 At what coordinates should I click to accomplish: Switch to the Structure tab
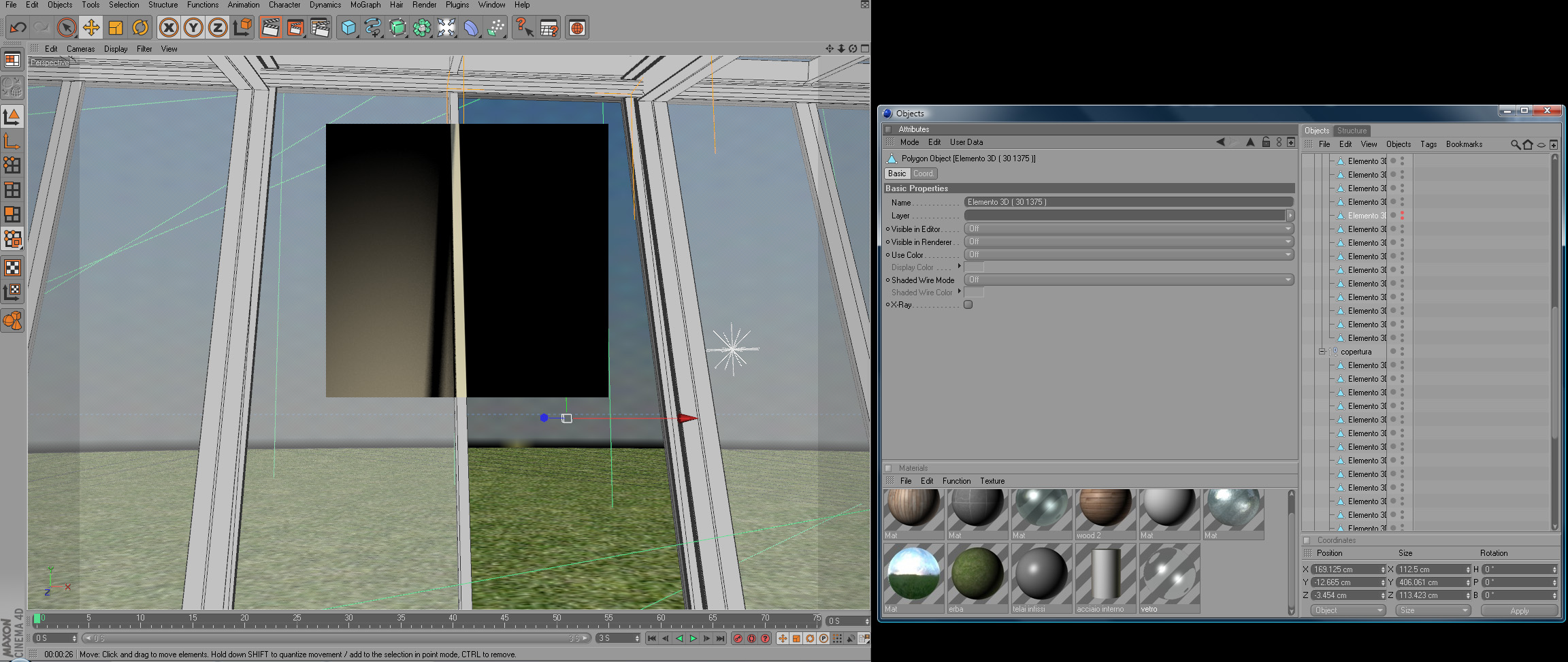pos(1351,131)
